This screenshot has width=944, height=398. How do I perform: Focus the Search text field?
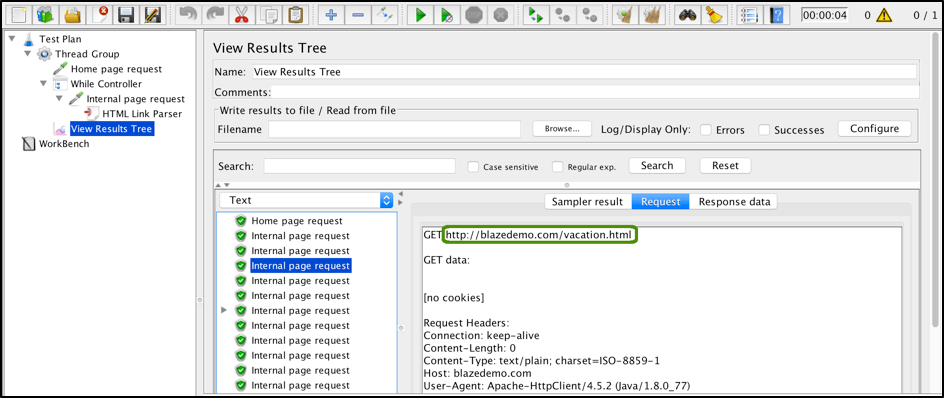pos(359,166)
